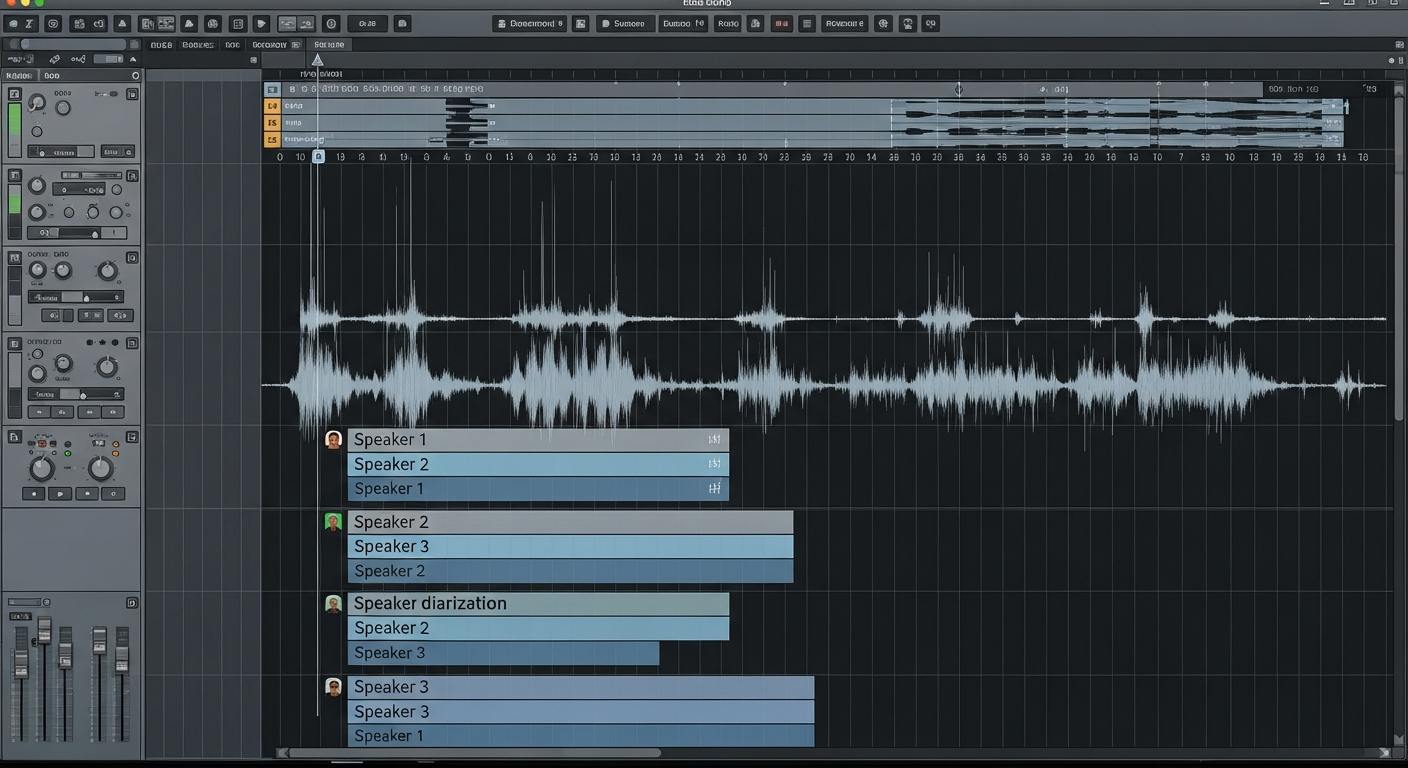Click the red record icon in toolbar

click(x=781, y=23)
